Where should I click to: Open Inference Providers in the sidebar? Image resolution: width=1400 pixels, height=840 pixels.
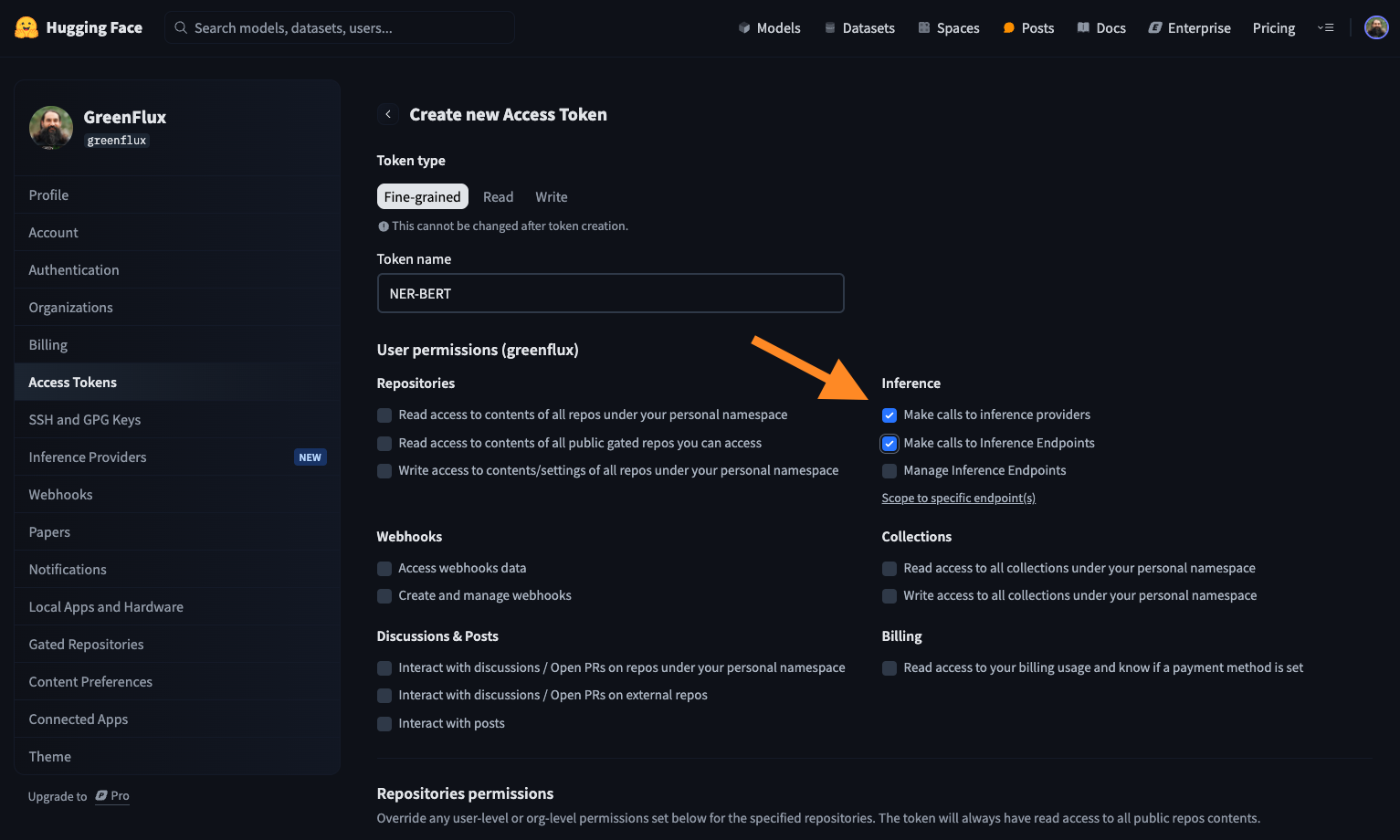coord(88,457)
